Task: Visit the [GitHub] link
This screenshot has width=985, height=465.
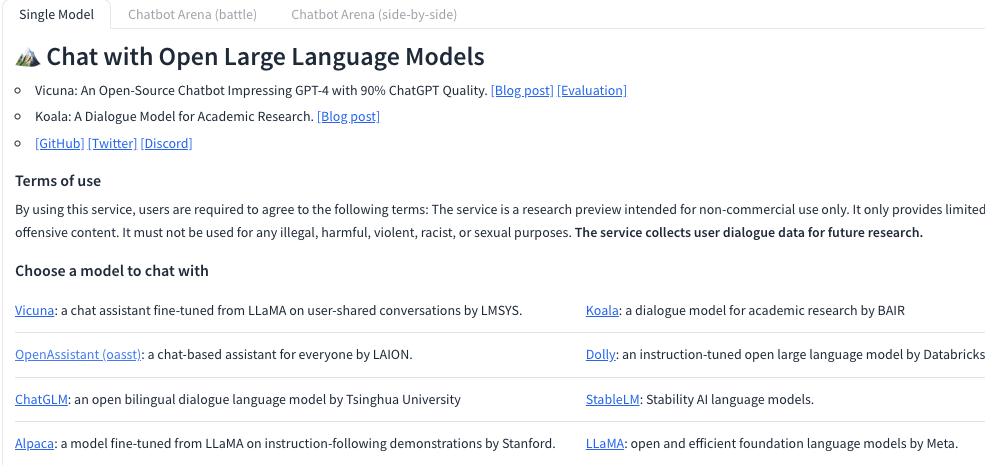Action: [x=59, y=144]
